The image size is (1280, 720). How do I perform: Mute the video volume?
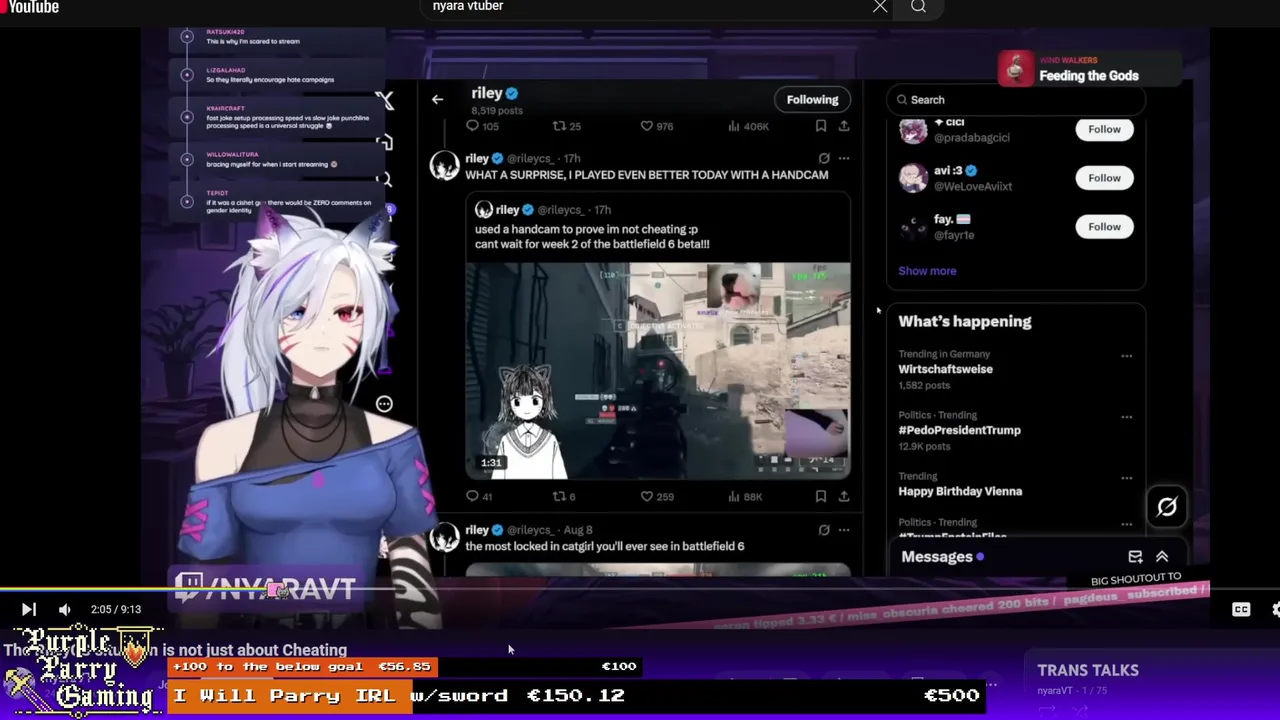[65, 609]
